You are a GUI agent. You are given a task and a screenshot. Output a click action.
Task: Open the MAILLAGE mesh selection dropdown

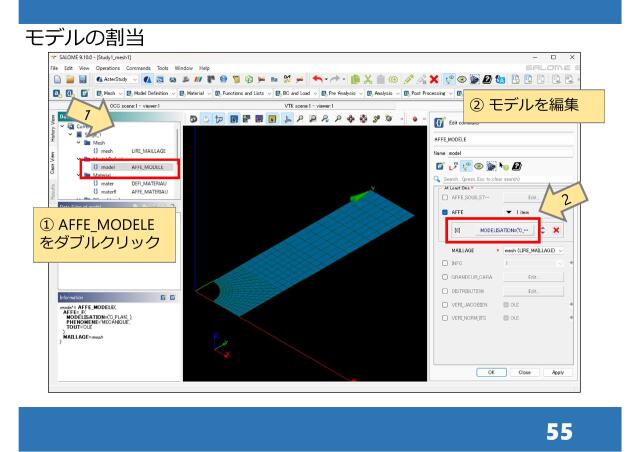539,251
